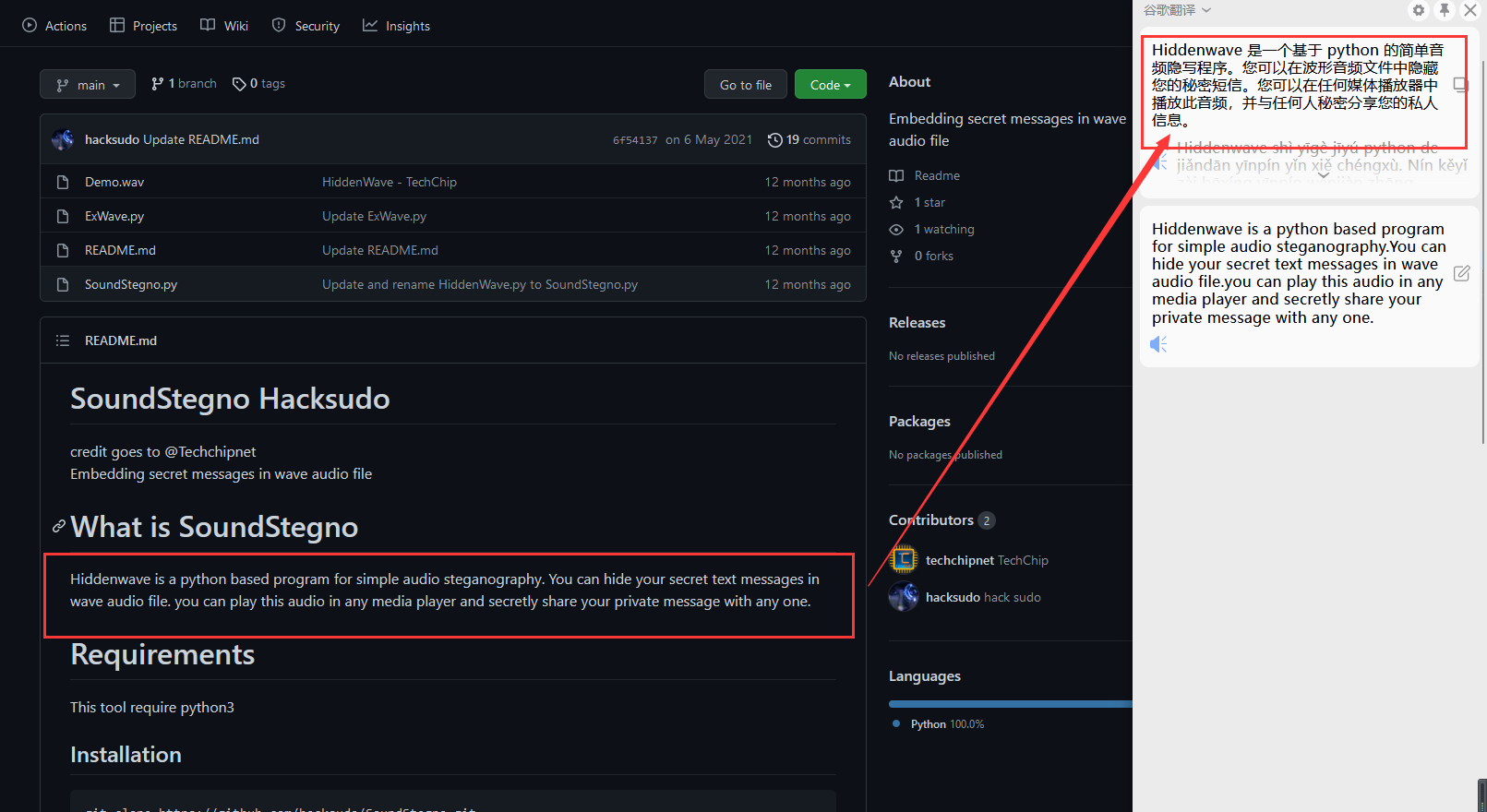This screenshot has height=812, width=1487.
Task: View the 1 branch link
Action: click(184, 83)
